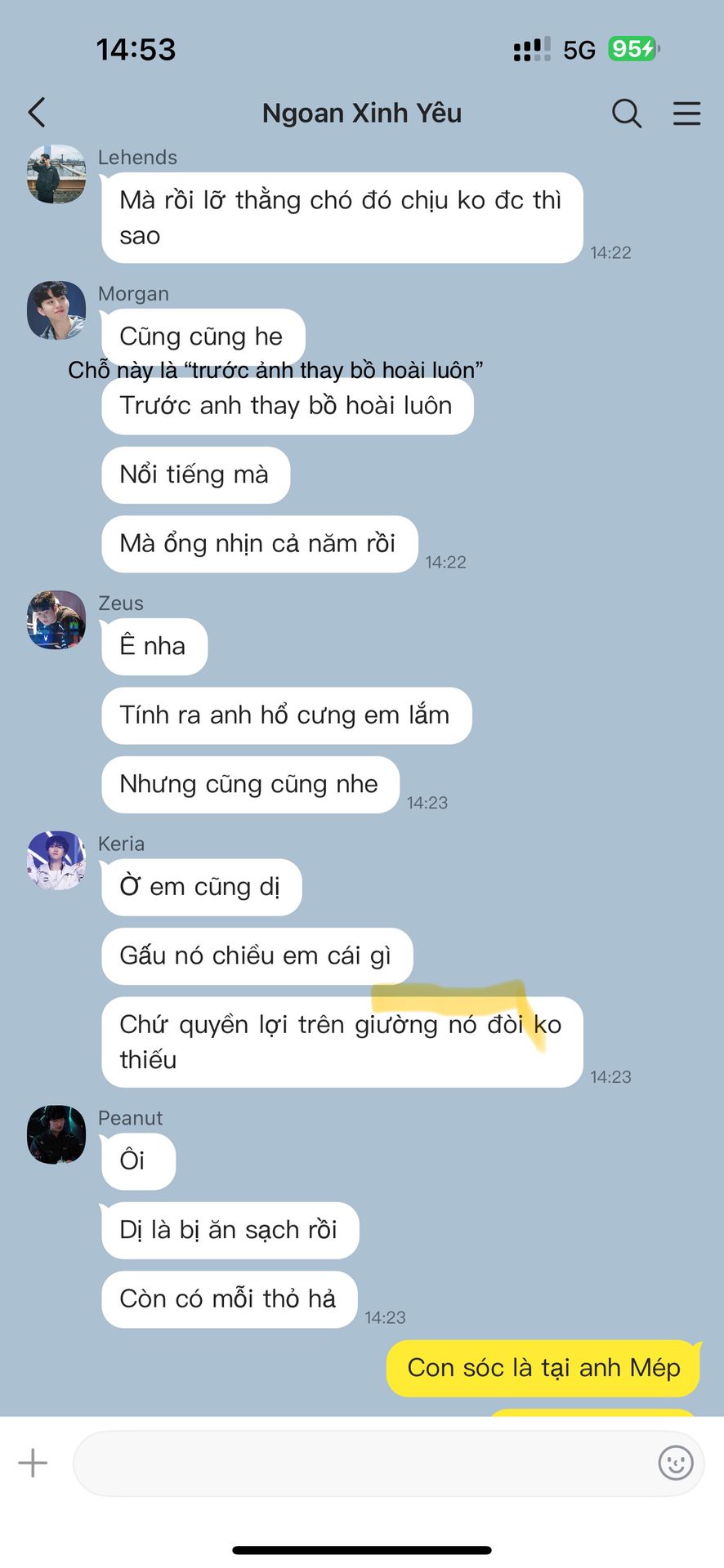
Task: Tap the back arrow to leave chat
Action: (37, 113)
